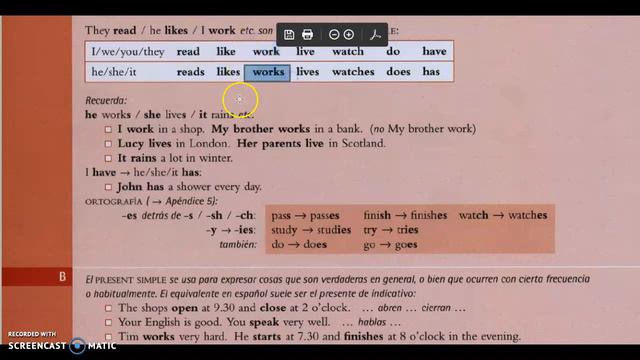Select the highlighted 'works' cell in the table
640x360 pixels.
pyautogui.click(x=267, y=73)
